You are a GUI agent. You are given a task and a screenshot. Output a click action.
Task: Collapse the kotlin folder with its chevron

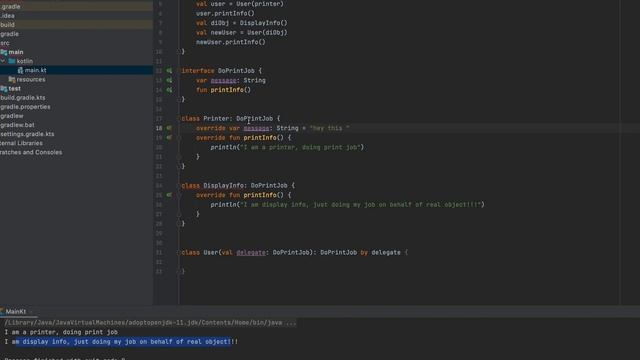coord(3,61)
